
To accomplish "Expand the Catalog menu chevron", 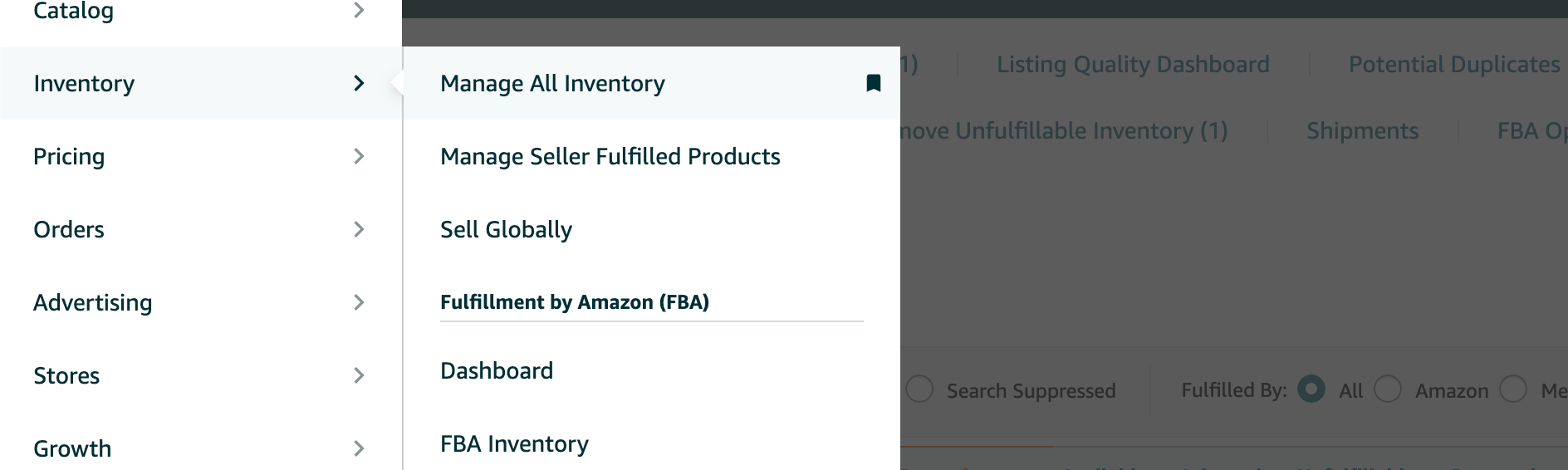I will click(359, 10).
